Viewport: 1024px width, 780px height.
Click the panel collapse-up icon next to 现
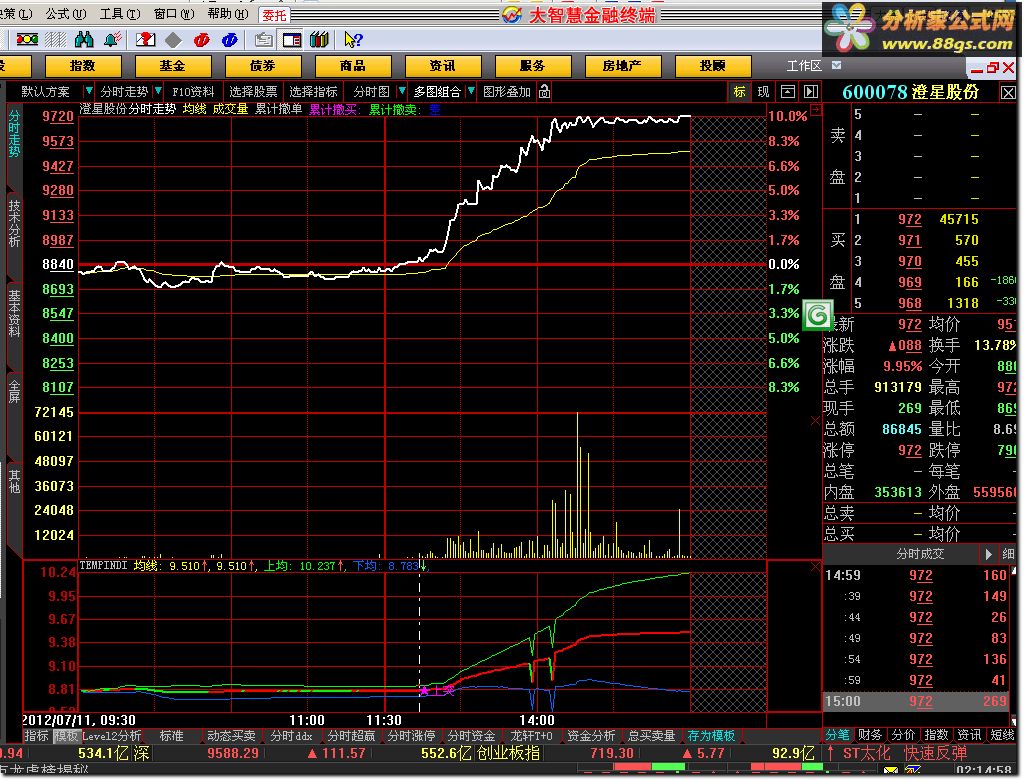click(788, 91)
